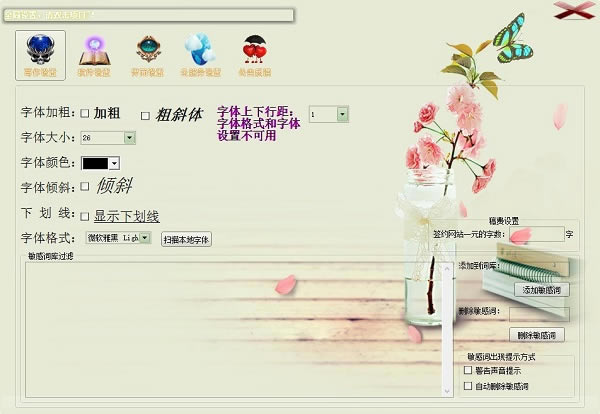Select the blue cloud settings icon
The image size is (600, 414).
point(199,54)
